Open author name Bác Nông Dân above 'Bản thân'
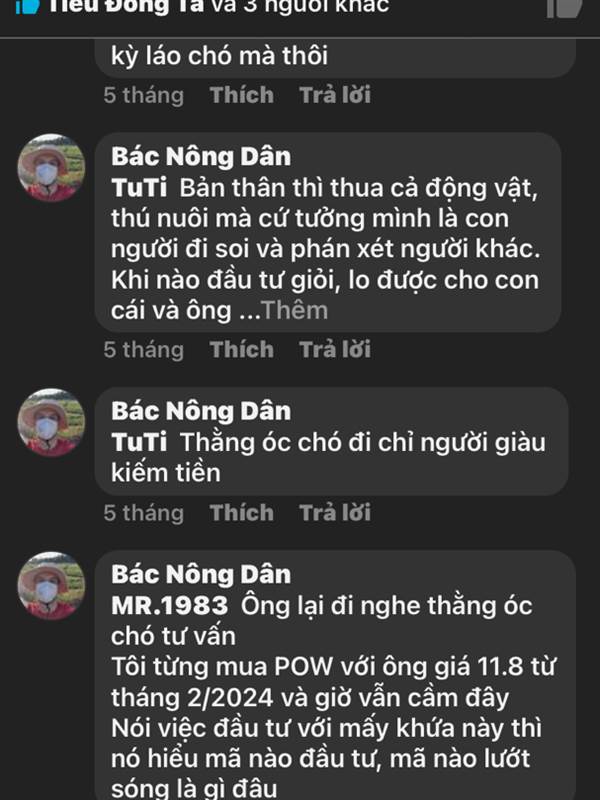600x800 pixels. 201,157
